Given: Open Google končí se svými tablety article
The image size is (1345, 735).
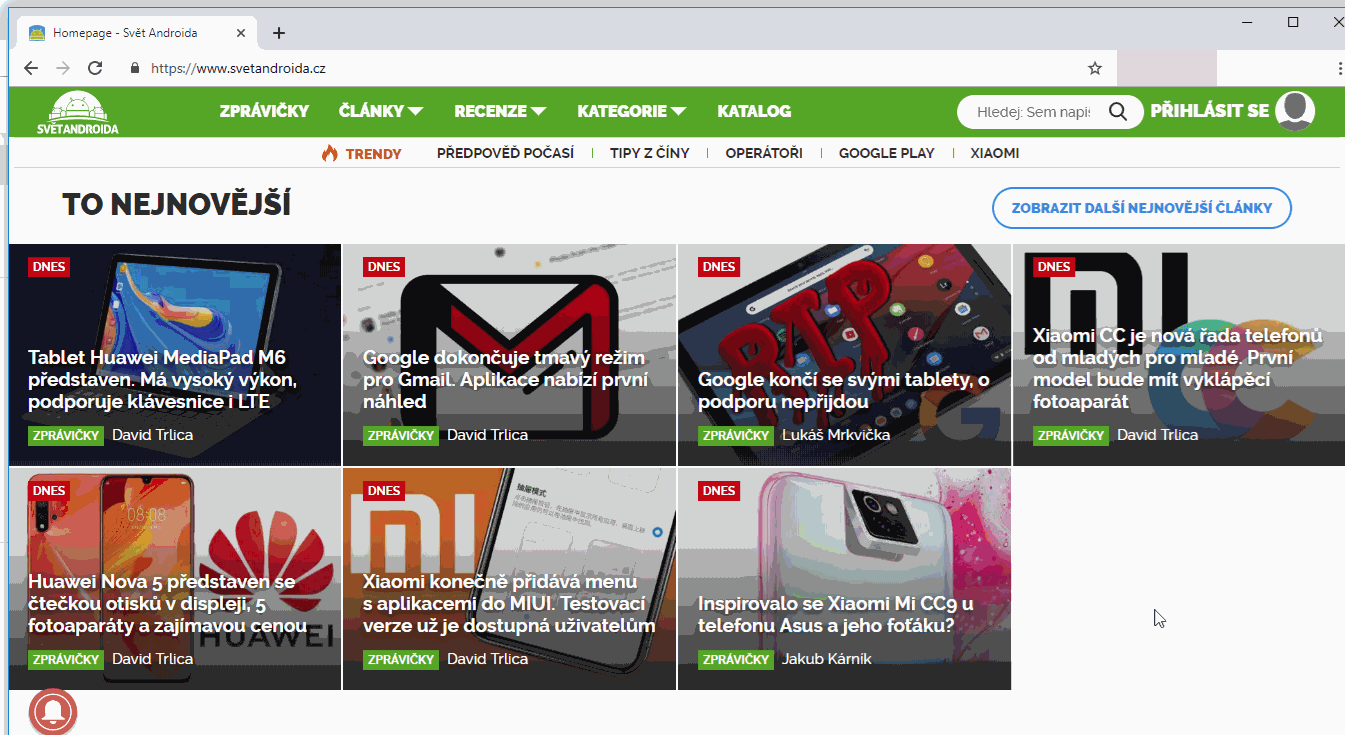Looking at the screenshot, I should pyautogui.click(x=843, y=390).
